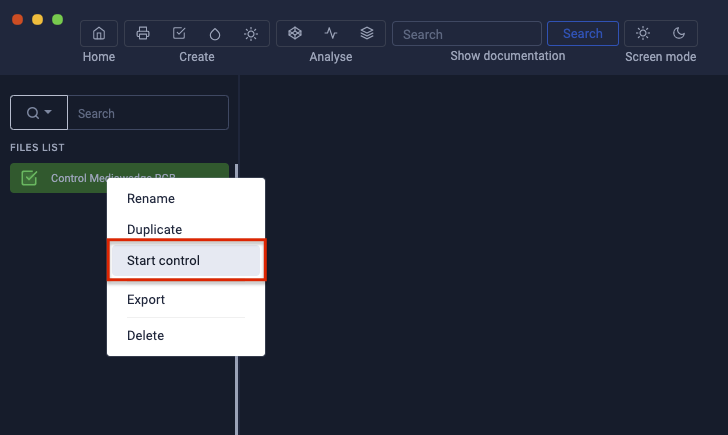Click the yellow minimize window button
728x435 pixels.
click(x=38, y=19)
